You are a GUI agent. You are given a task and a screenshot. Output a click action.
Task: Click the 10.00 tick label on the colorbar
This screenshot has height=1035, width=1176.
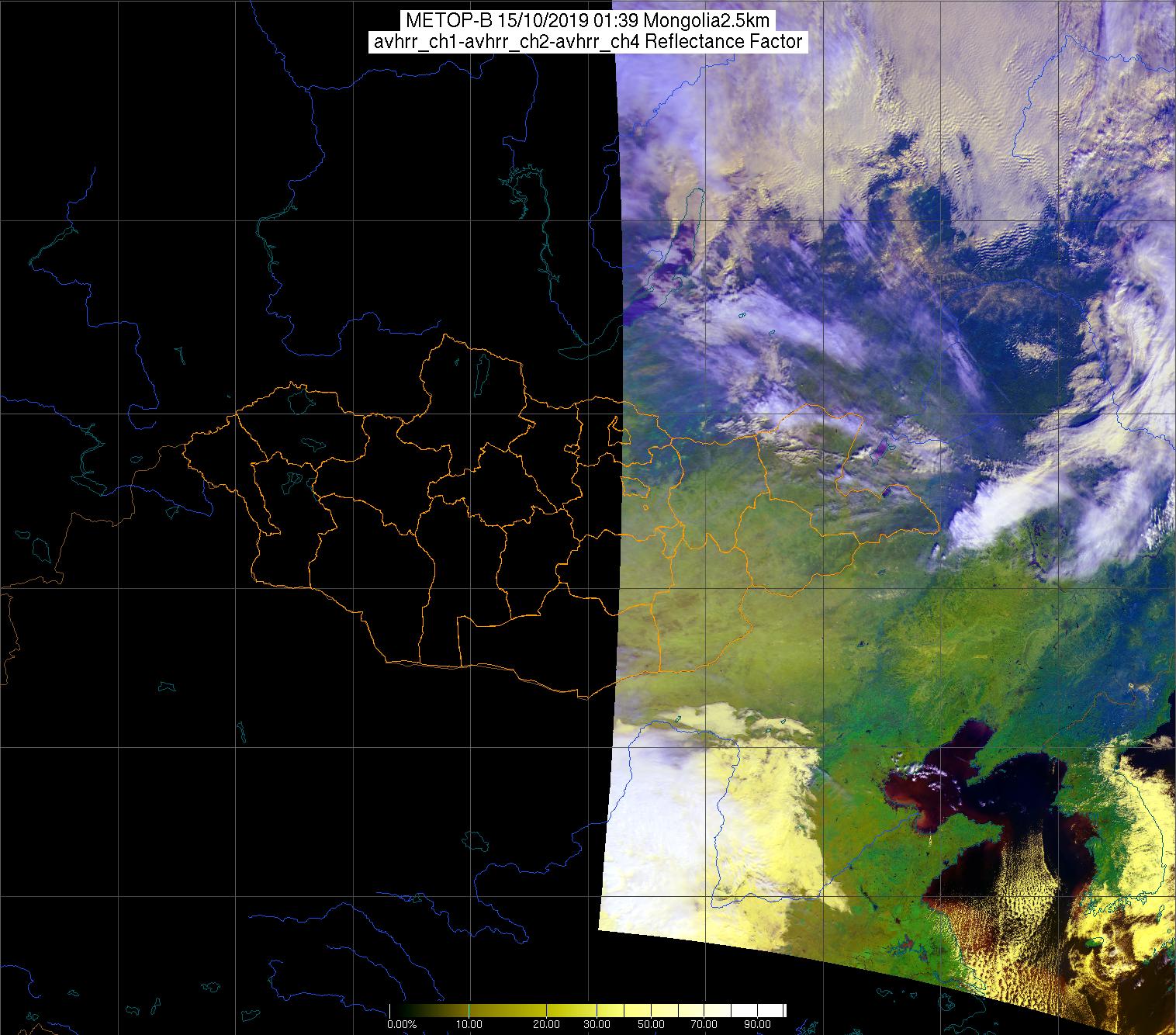(x=470, y=1024)
